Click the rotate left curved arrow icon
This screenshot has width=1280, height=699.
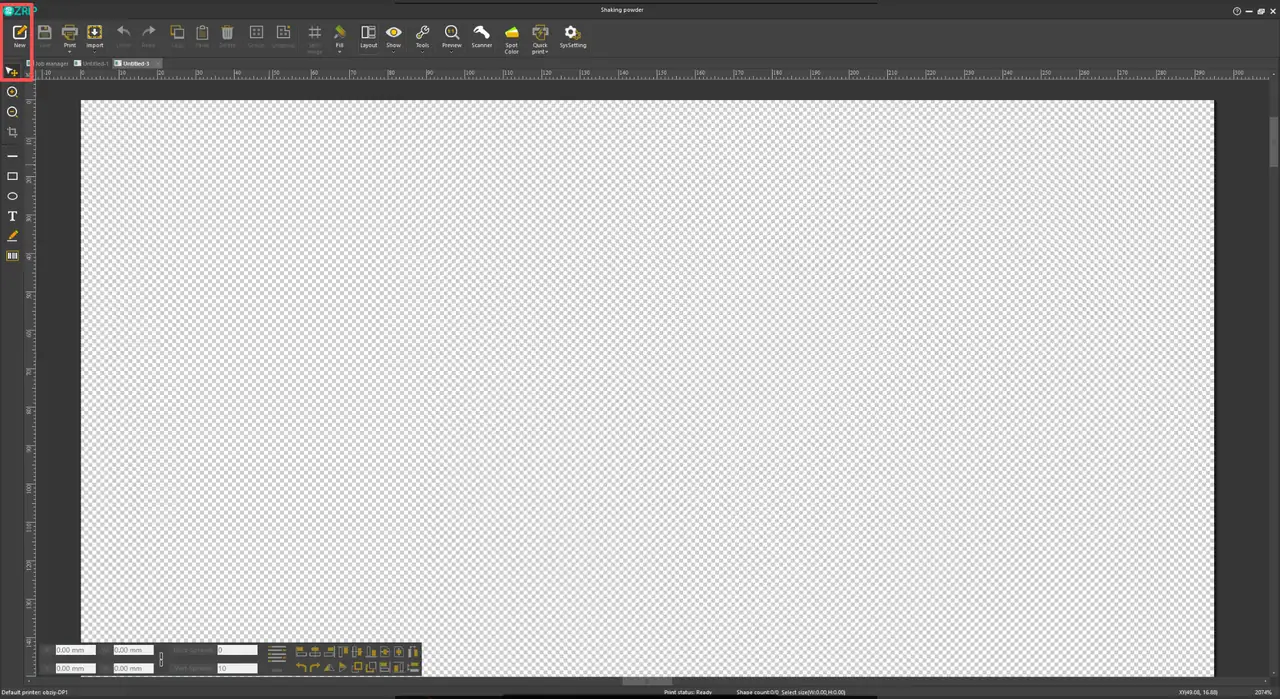point(300,667)
